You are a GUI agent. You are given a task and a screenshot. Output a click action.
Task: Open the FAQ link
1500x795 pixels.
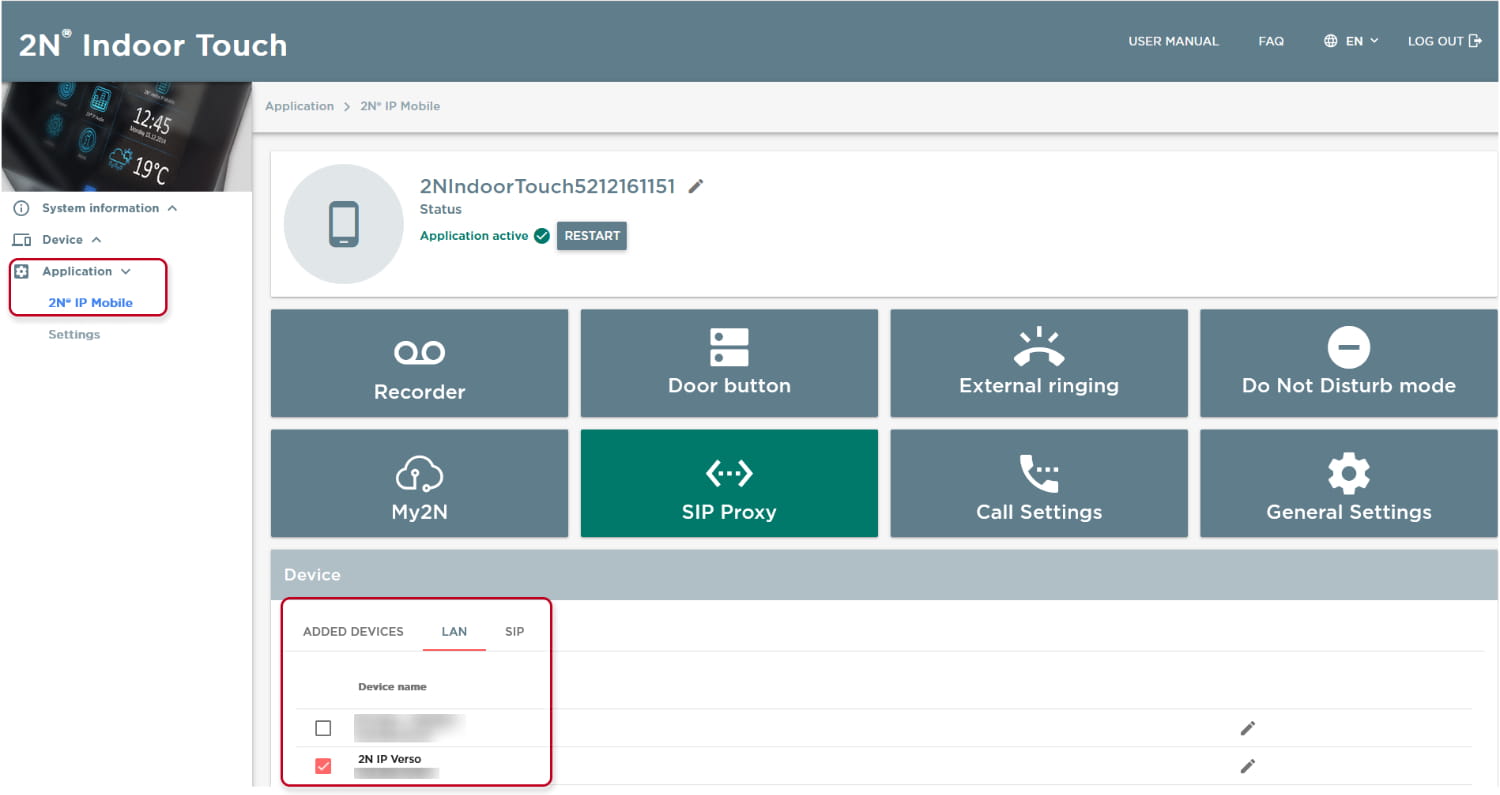tap(1271, 41)
